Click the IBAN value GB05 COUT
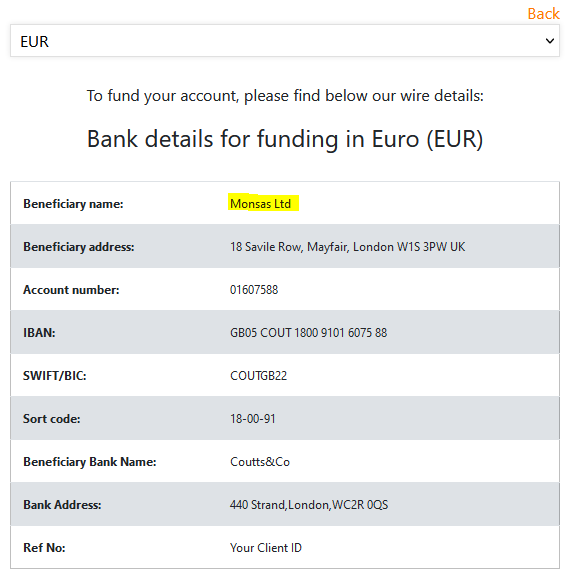The height and width of the screenshot is (581, 572). click(309, 333)
